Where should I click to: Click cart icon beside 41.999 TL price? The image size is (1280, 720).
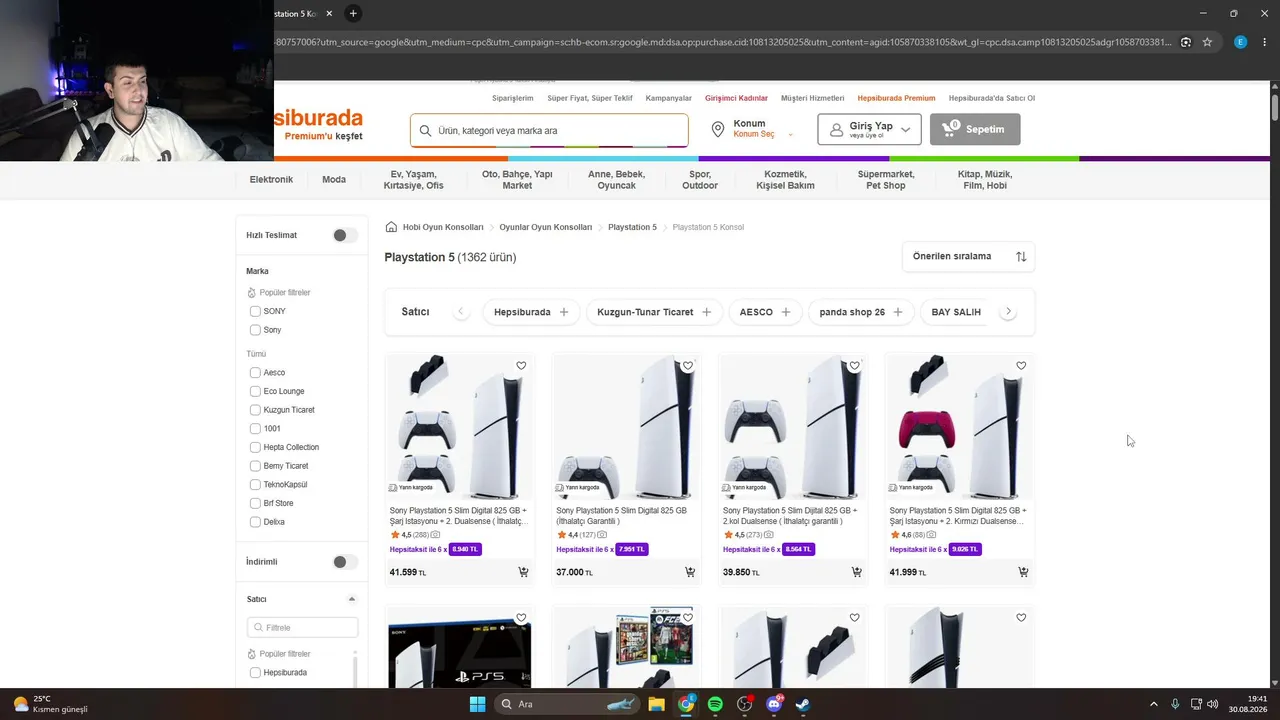click(1023, 572)
